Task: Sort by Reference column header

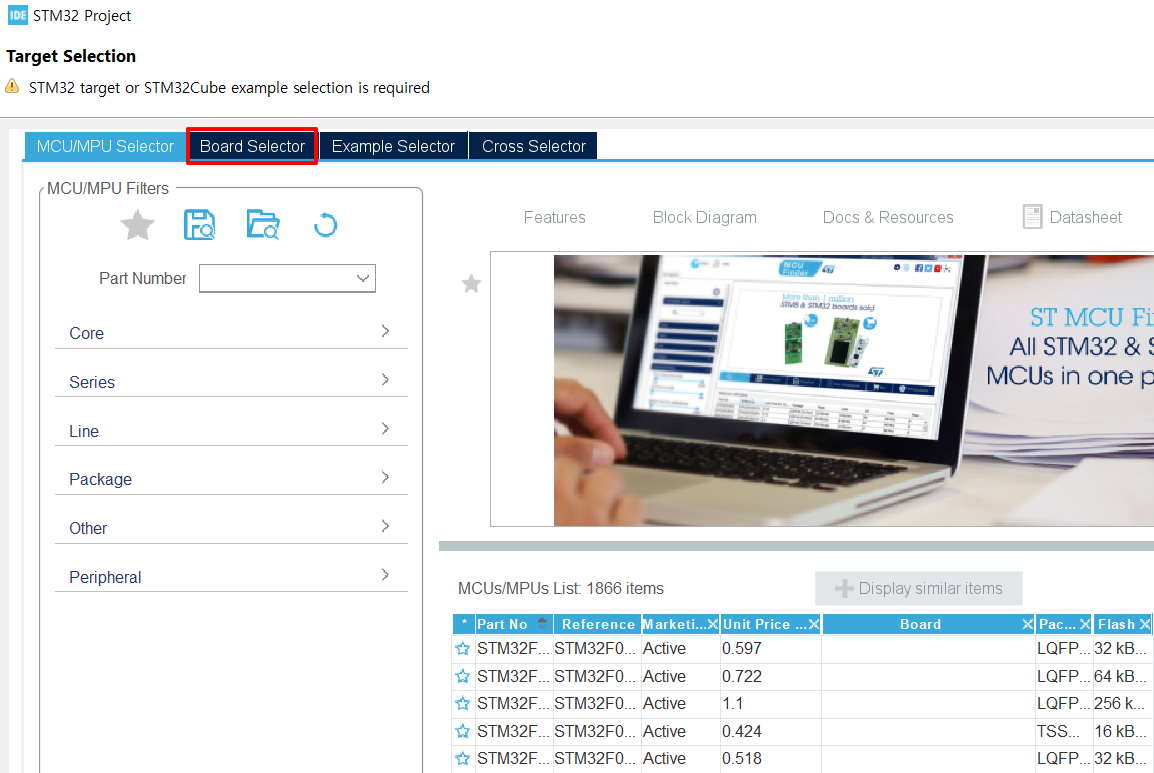Action: click(598, 624)
